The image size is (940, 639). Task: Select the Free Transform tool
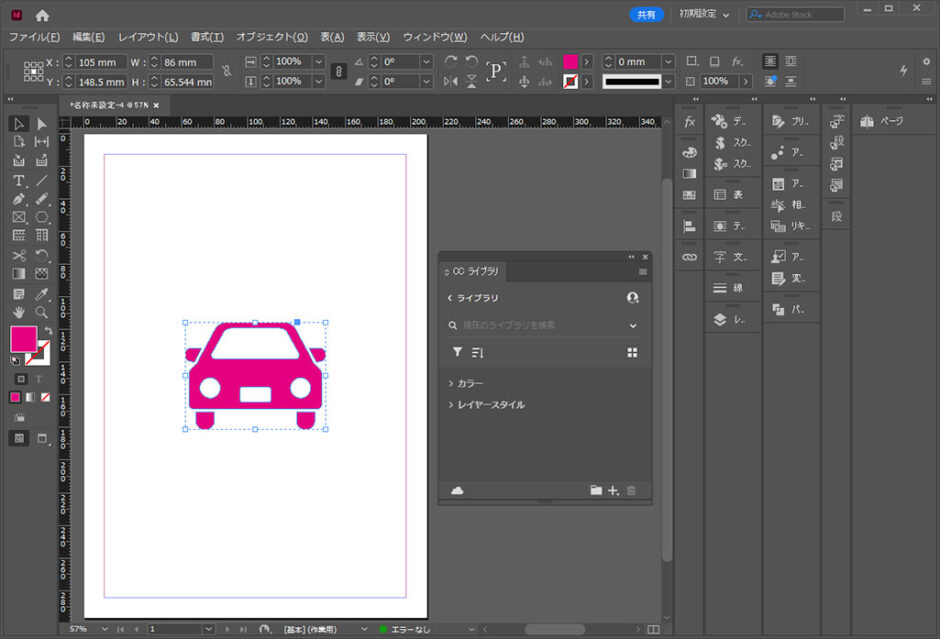click(x=41, y=255)
